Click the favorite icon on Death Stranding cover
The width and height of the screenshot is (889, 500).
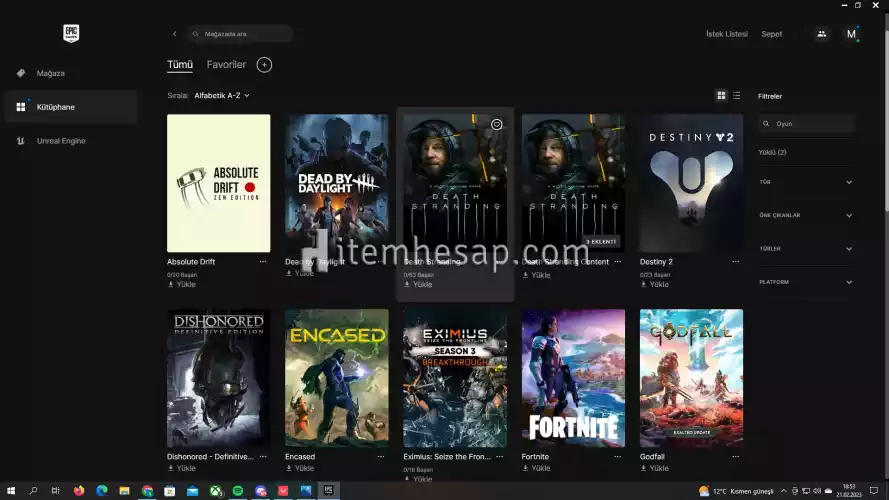tap(497, 124)
